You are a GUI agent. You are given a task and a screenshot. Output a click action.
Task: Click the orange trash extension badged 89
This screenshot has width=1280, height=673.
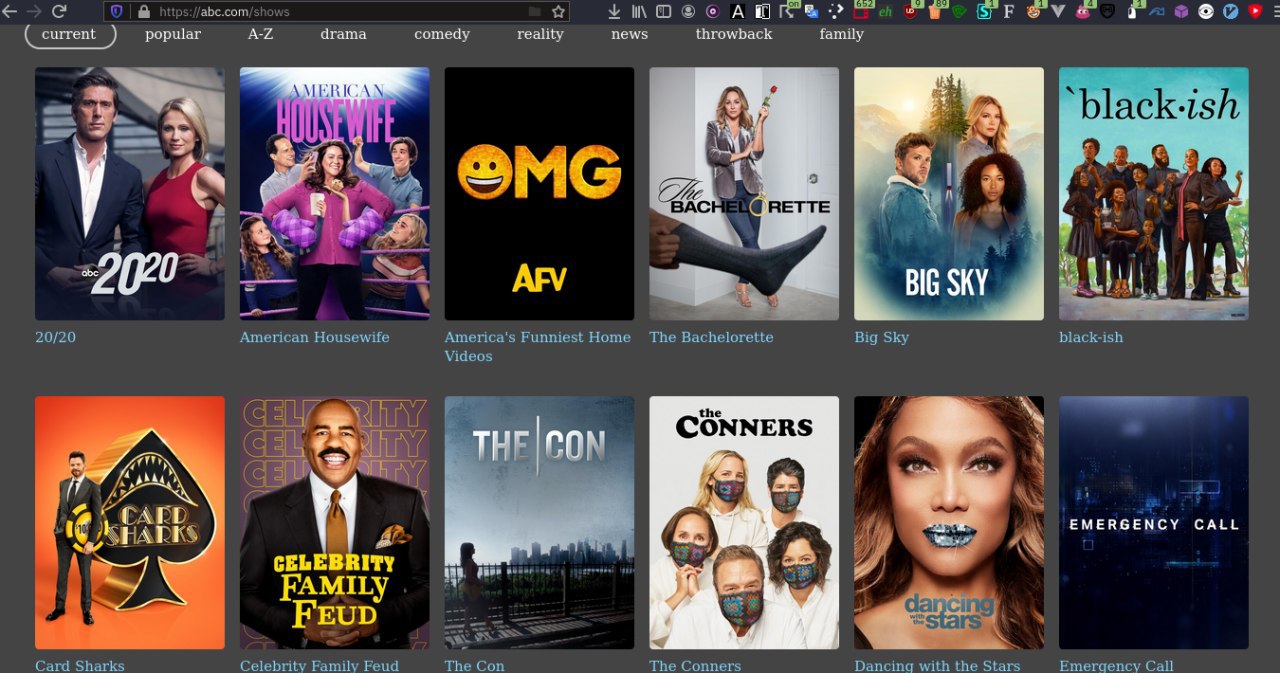click(x=934, y=11)
